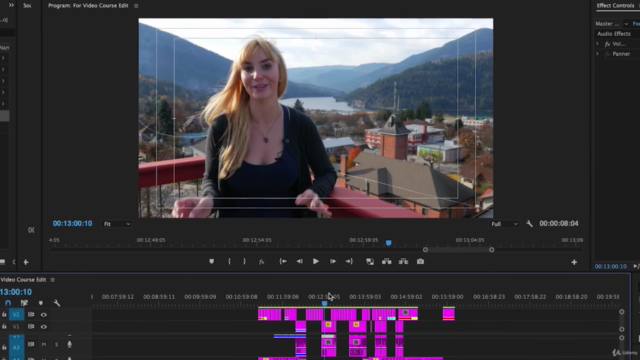Open Program monitor wrench settings
The image size is (640, 360).
pos(529,224)
